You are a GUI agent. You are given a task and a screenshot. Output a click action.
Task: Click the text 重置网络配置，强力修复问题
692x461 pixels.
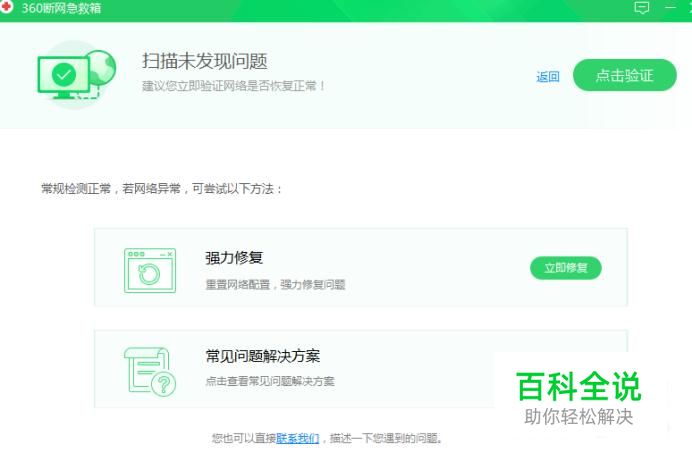pyautogui.click(x=275, y=285)
